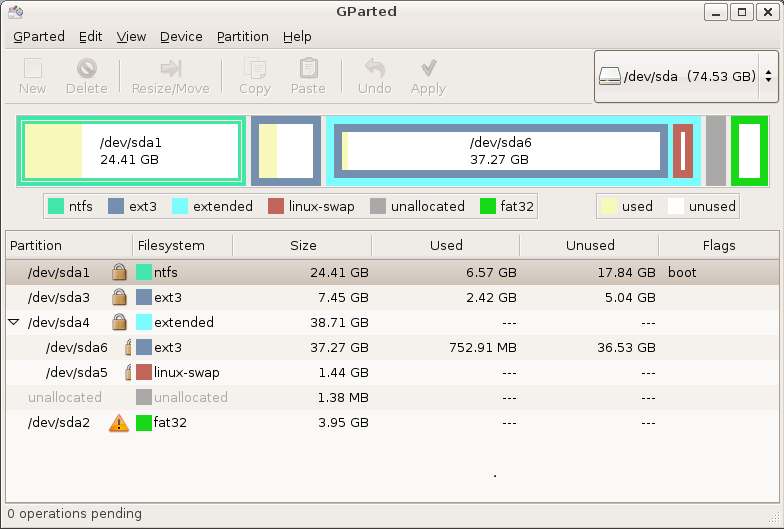Click the ext3 color swatch in legend
The width and height of the screenshot is (784, 529).
[x=116, y=206]
